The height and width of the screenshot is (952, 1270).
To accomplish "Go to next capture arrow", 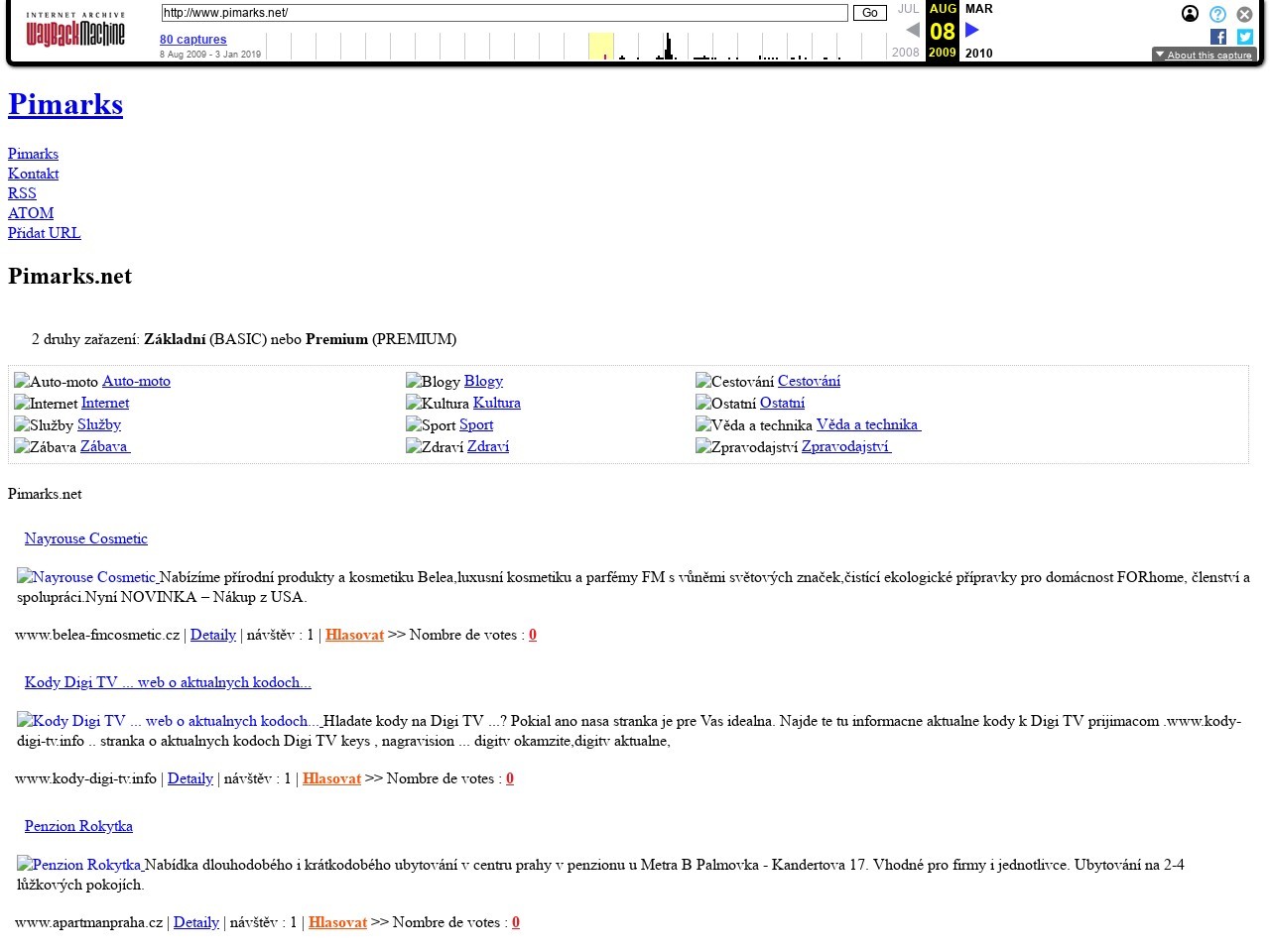I will point(972,30).
